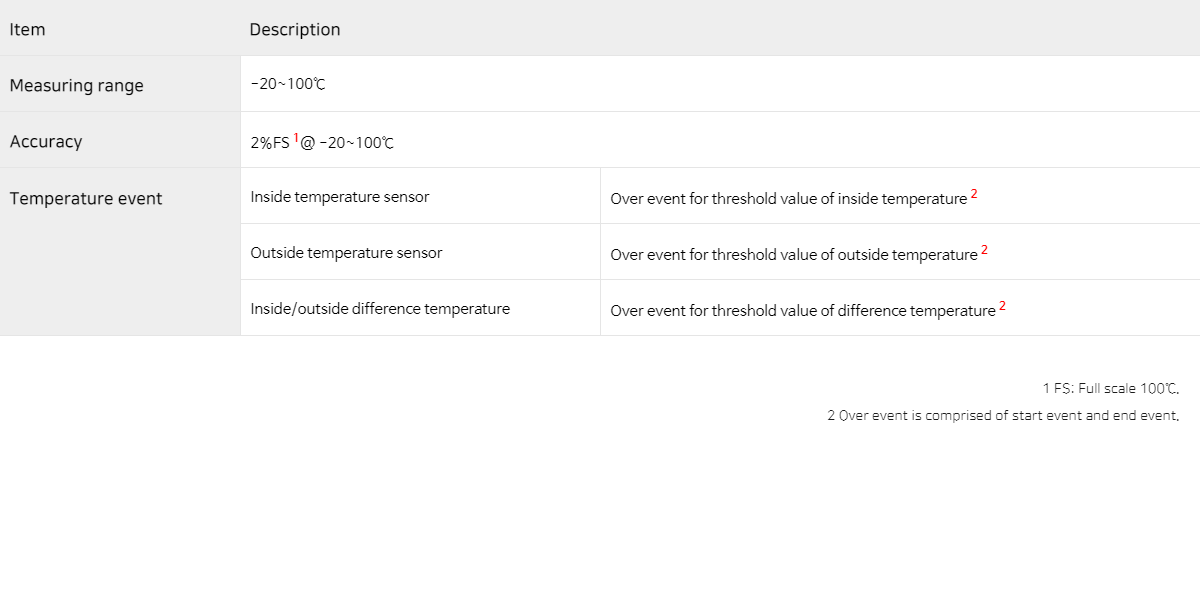Click the @ -20~100℃ accuracy condition text
The width and height of the screenshot is (1200, 610).
[348, 143]
